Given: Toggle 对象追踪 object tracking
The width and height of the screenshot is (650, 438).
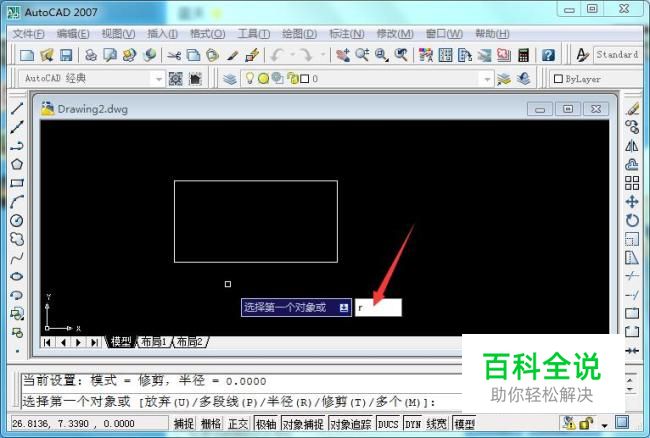Looking at the screenshot, I should [x=351, y=423].
